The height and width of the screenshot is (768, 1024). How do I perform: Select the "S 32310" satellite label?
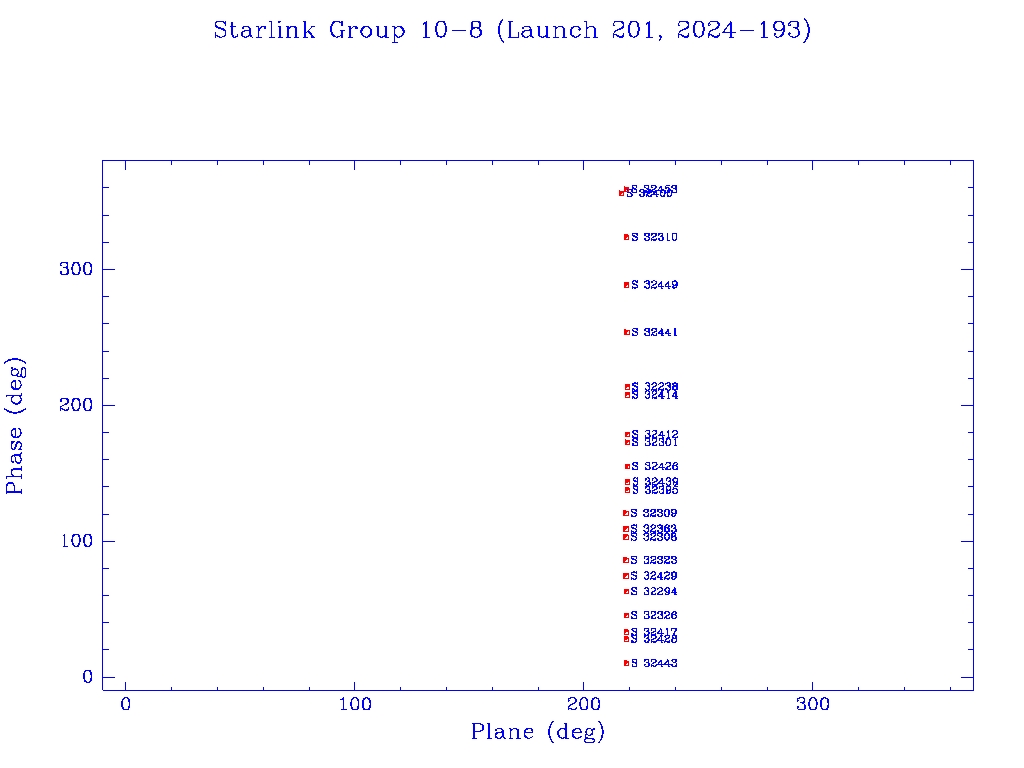click(x=654, y=237)
